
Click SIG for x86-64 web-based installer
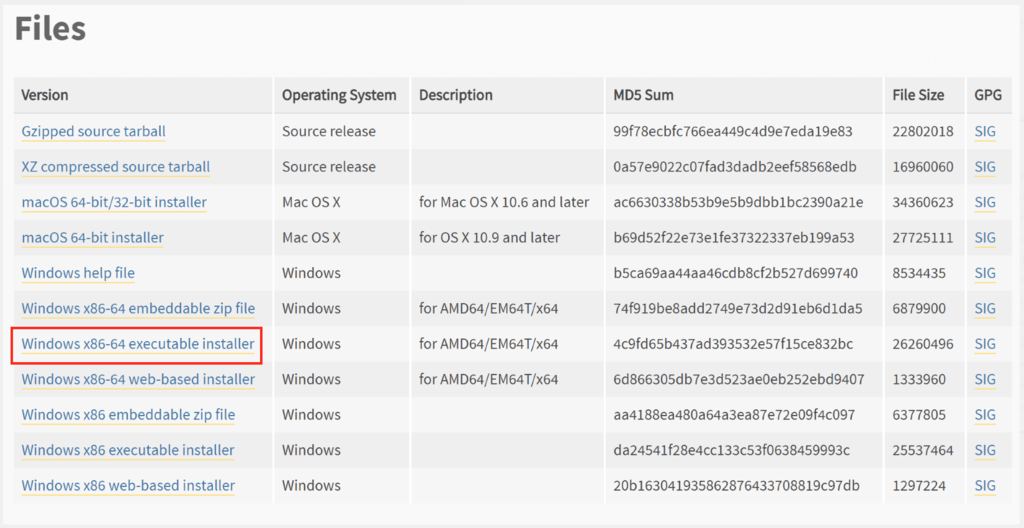coord(985,379)
